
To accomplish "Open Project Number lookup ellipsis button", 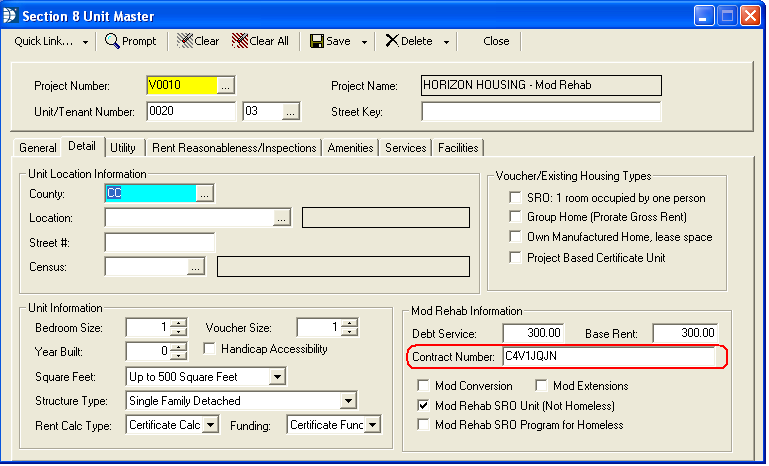I will click(225, 85).
